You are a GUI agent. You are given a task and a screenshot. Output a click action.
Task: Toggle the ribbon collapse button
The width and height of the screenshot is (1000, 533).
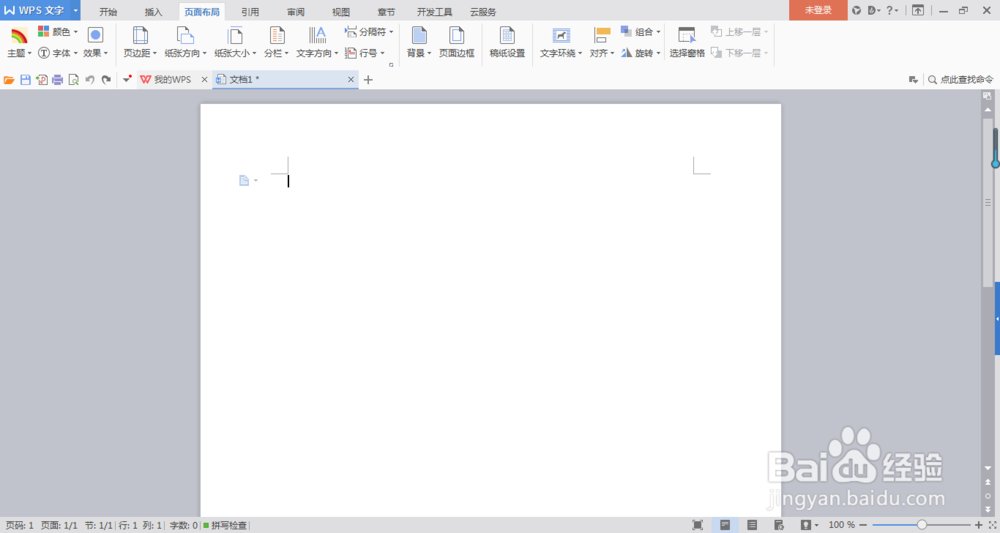[918, 10]
